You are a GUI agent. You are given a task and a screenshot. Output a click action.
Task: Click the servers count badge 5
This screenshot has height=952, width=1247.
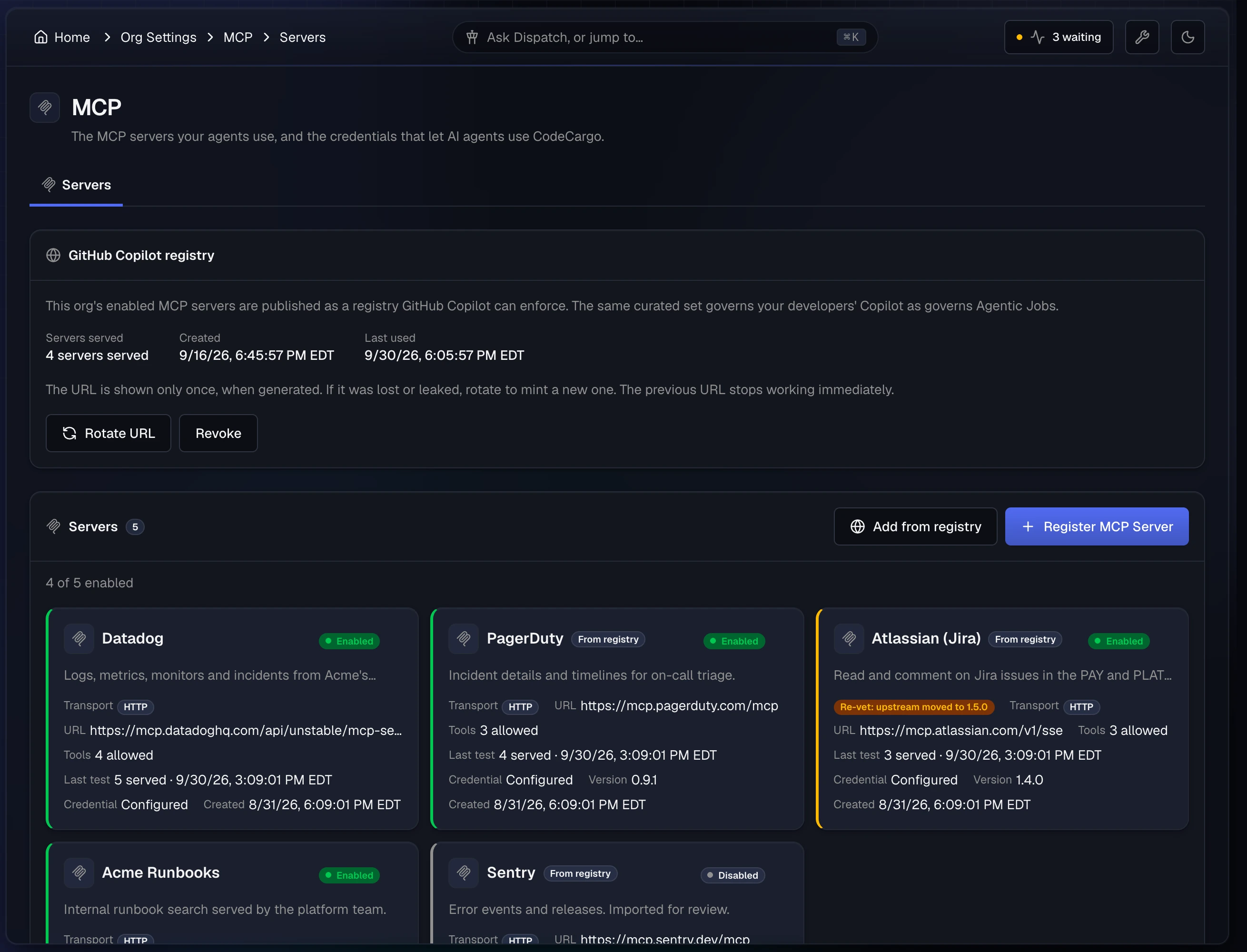coord(135,527)
